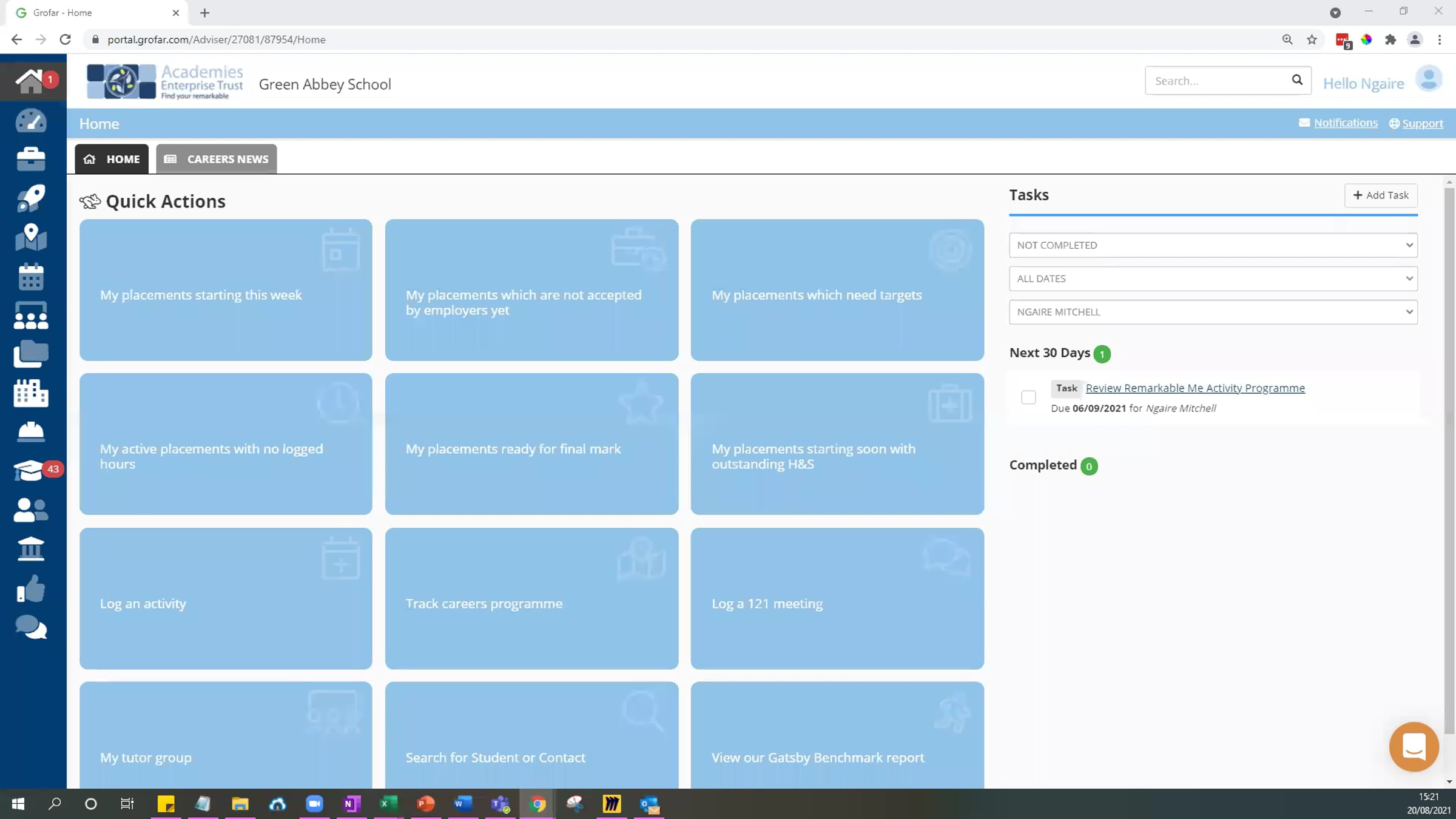Open Excel from the Windows taskbar
Screen dimensions: 1456x819
point(388,804)
